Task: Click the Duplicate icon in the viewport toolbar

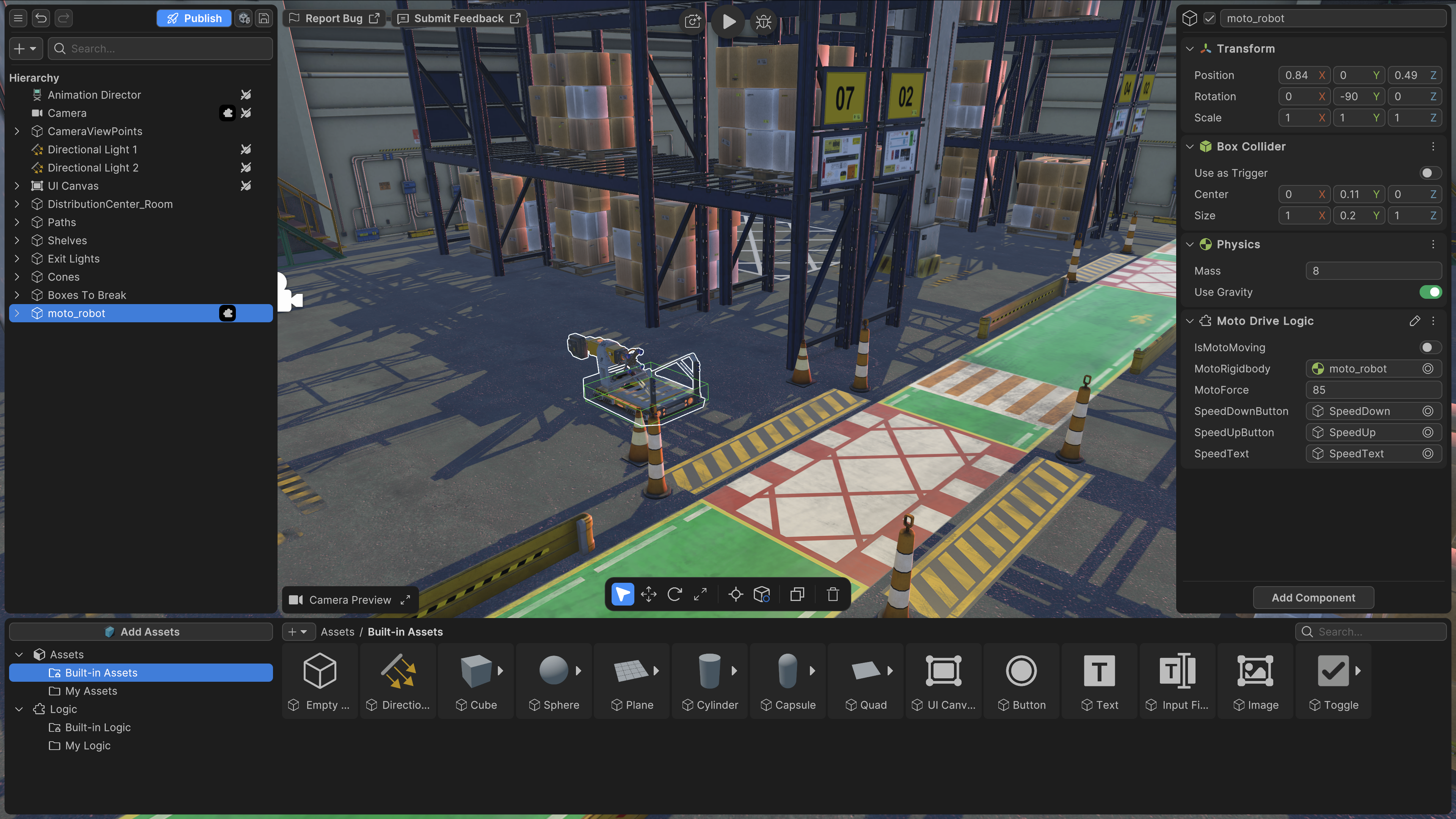Action: (x=797, y=594)
